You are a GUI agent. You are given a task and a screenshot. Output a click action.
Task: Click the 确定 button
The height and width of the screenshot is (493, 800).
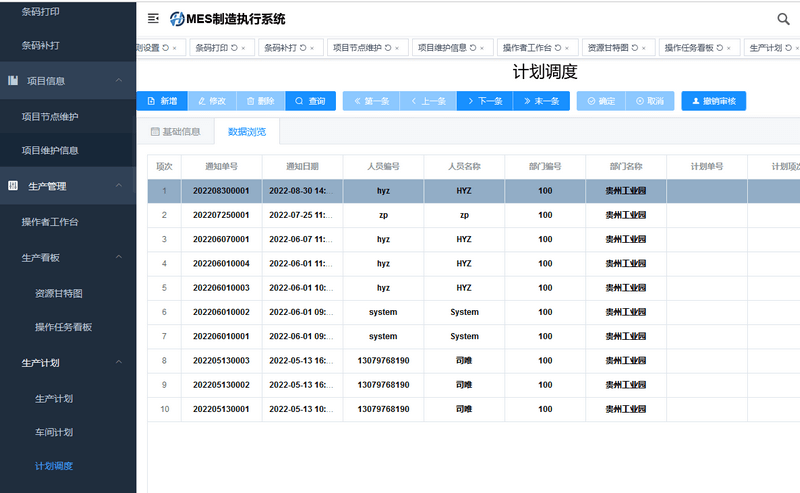tap(601, 101)
